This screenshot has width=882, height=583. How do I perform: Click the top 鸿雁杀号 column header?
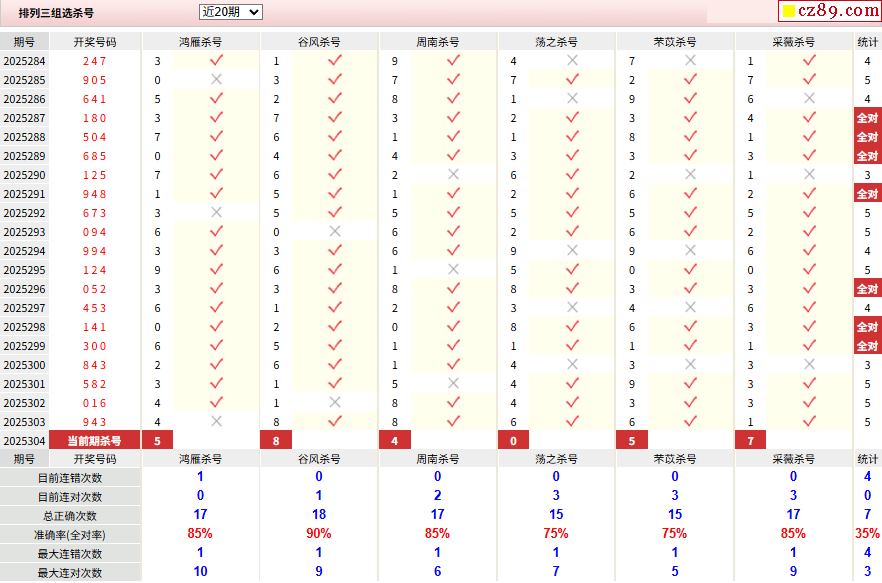[200, 42]
